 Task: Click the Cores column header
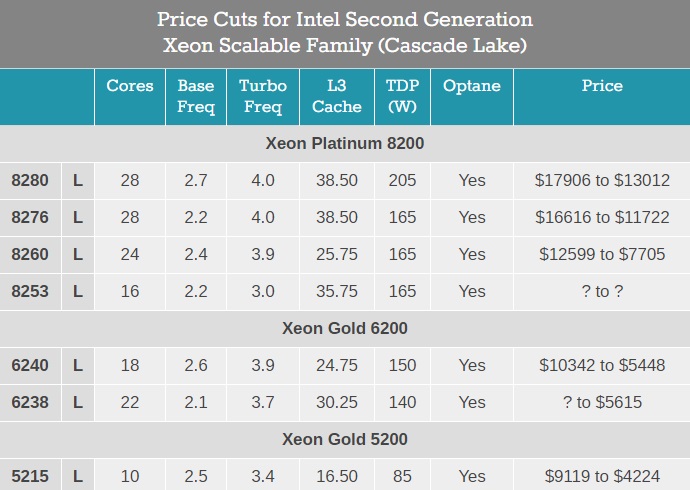tap(130, 86)
